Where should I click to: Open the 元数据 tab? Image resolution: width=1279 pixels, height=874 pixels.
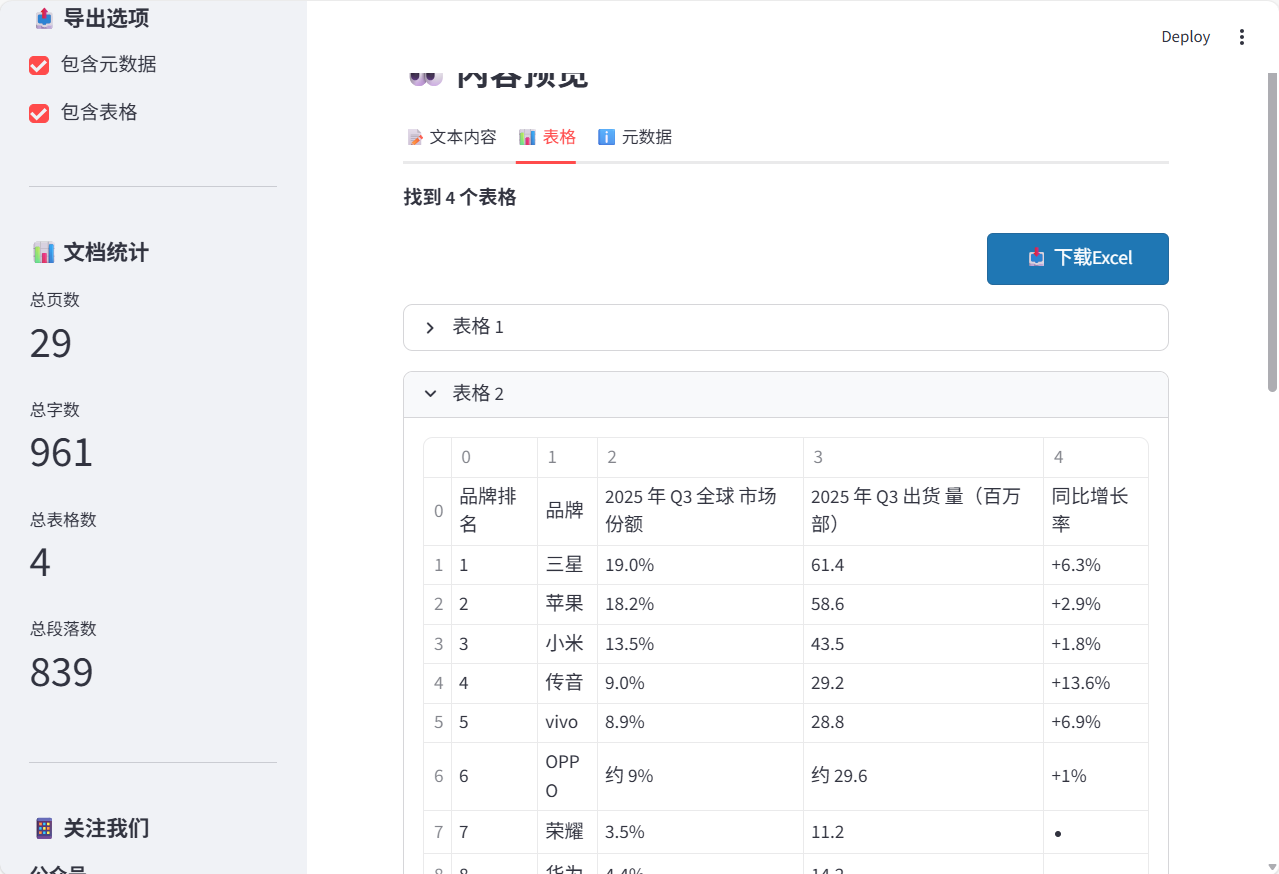[x=635, y=138]
